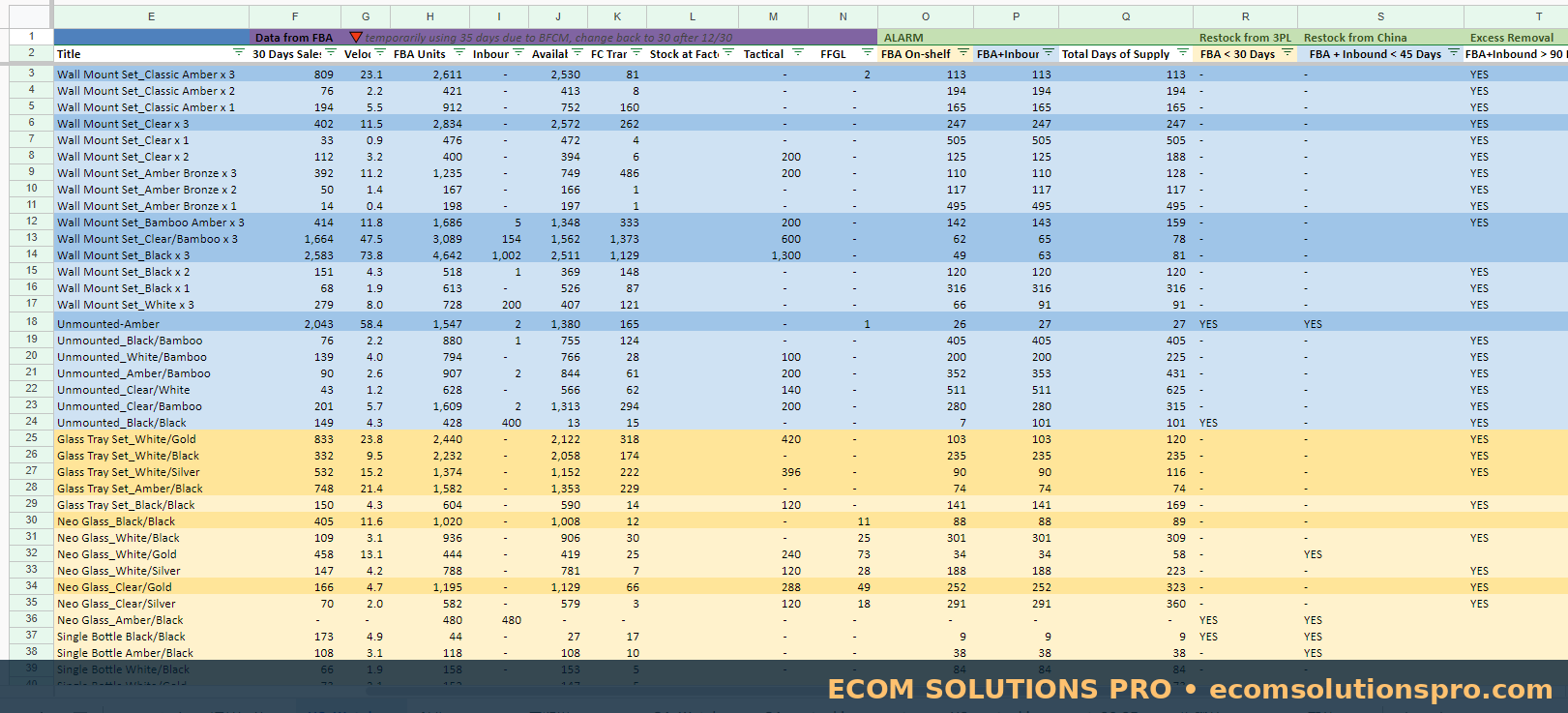Open filter on the Velocity column
Image resolution: width=1568 pixels, height=713 pixels.
(x=380, y=53)
